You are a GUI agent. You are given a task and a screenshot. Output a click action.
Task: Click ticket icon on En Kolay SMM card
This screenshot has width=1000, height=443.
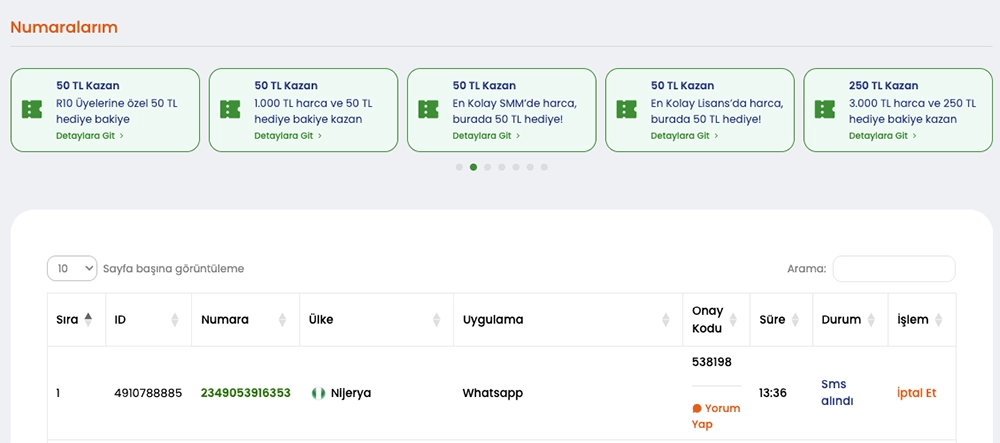coord(428,110)
